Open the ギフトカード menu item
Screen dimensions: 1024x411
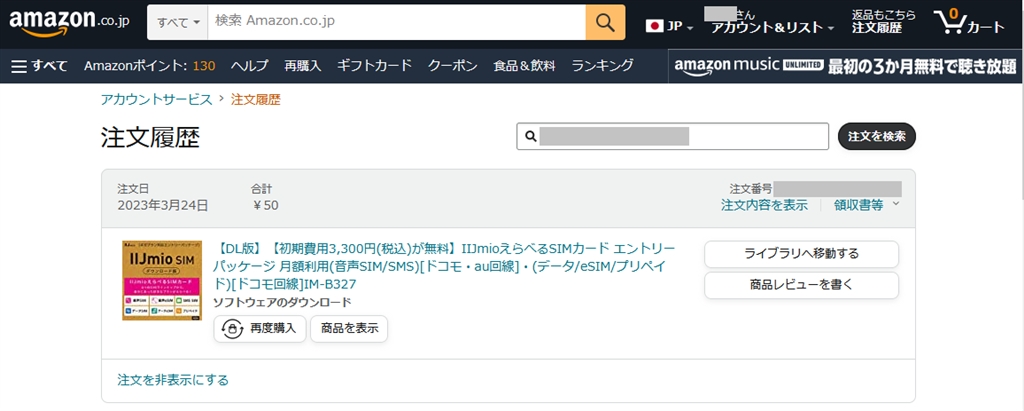374,66
